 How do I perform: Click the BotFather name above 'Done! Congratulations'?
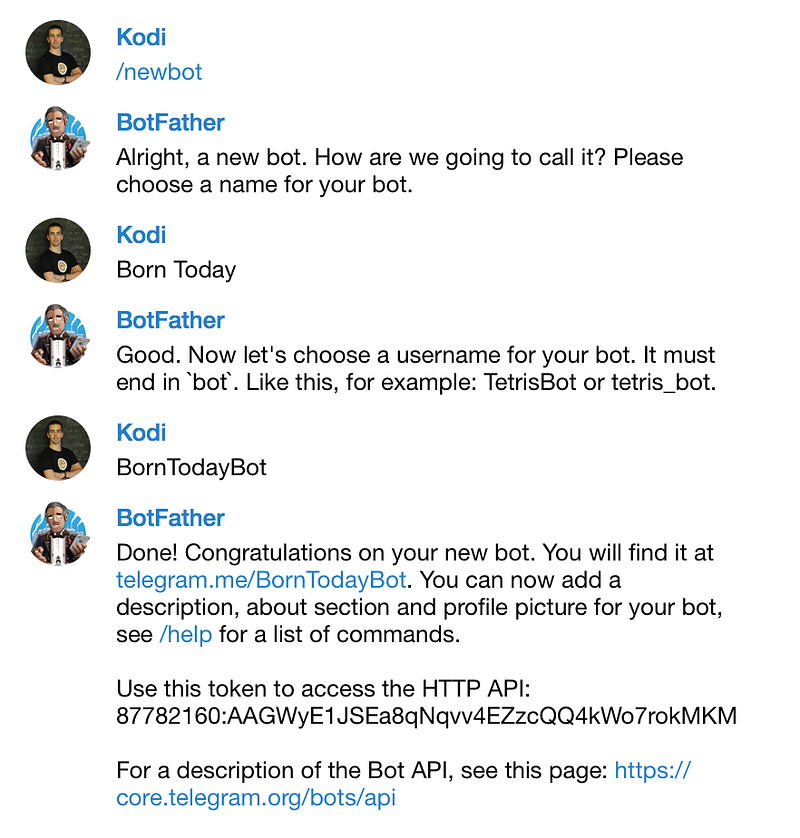170,518
